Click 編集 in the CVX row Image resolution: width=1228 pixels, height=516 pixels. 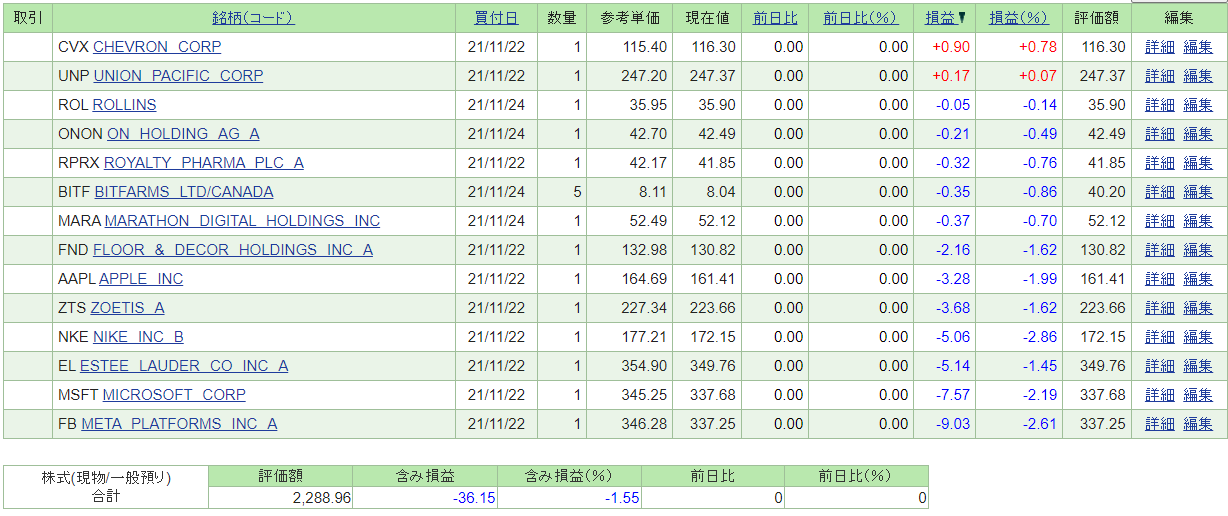pos(1198,47)
